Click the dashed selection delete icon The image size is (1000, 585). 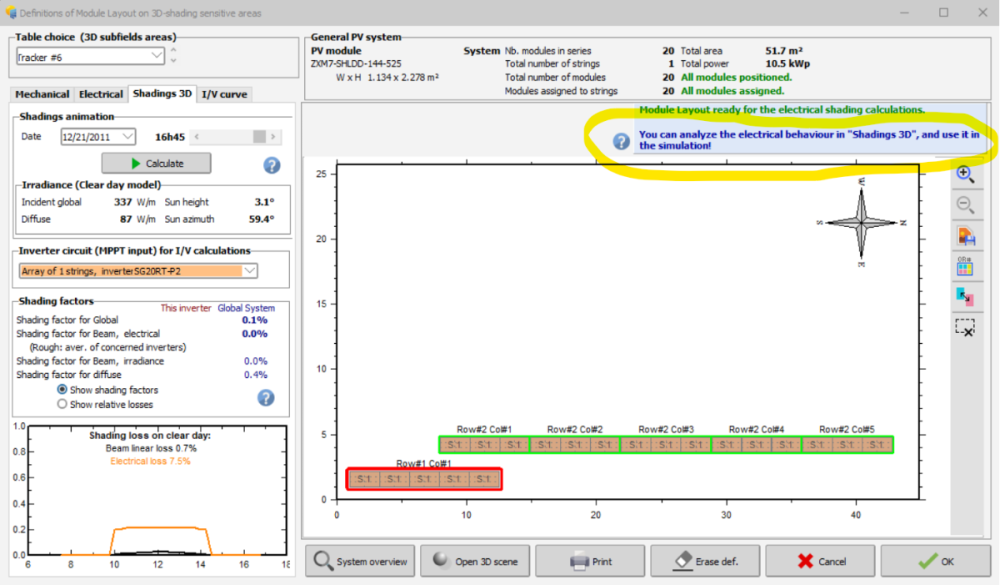pos(965,327)
